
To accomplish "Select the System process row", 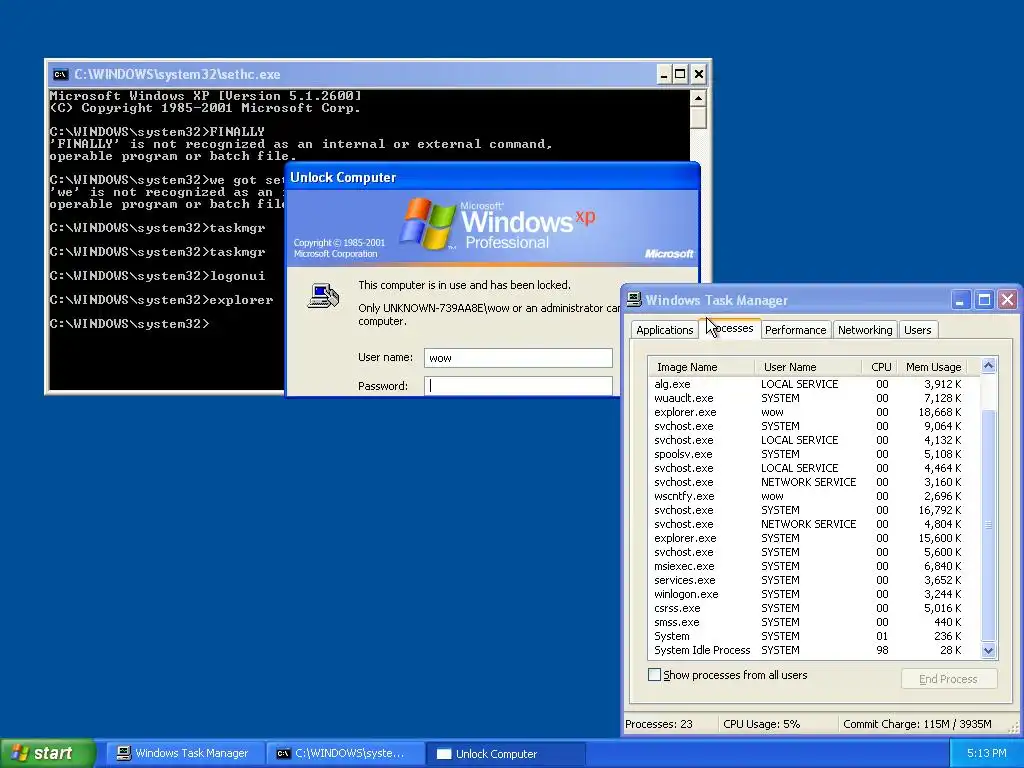I will coord(813,636).
